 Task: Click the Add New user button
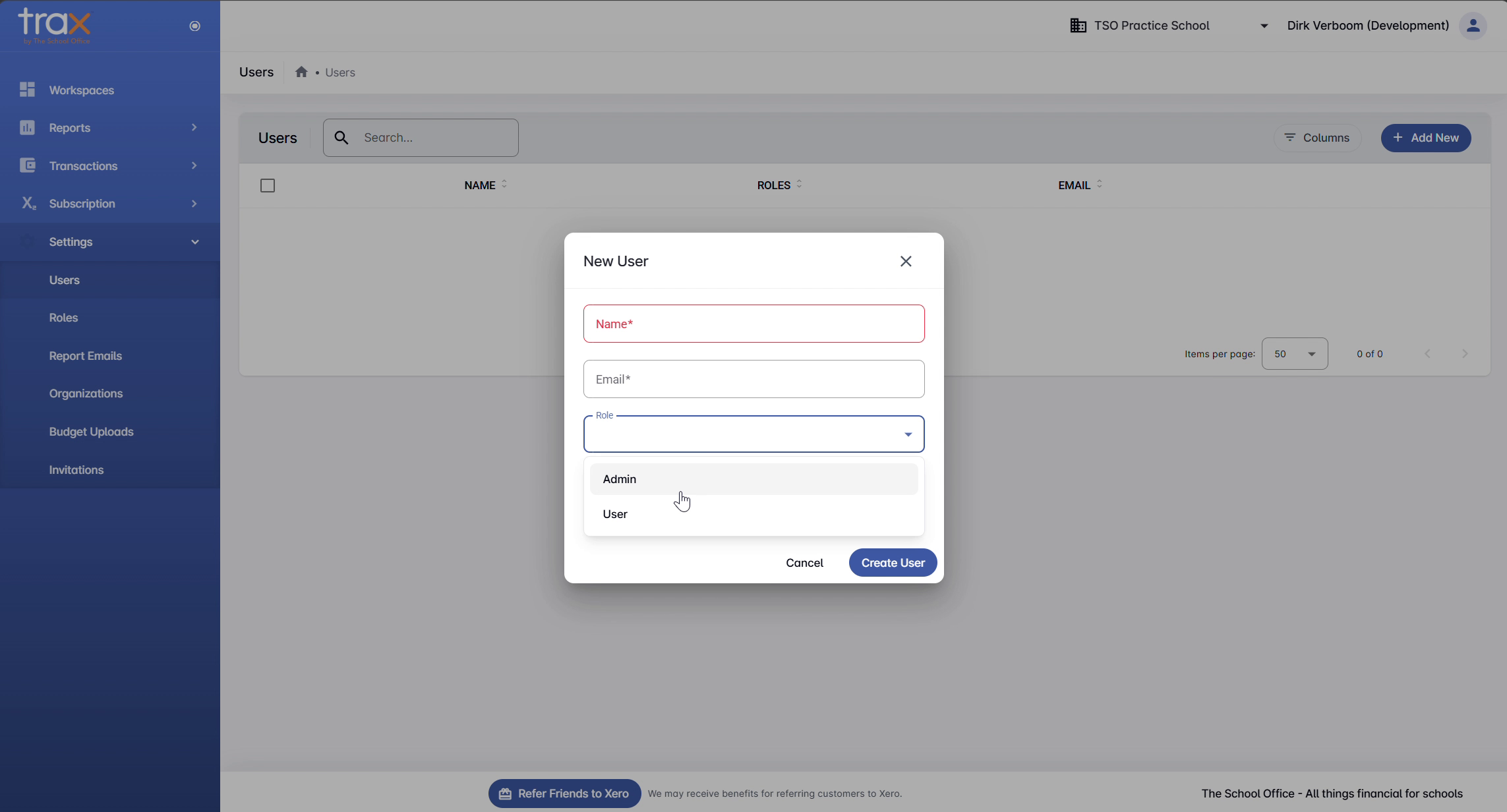[1426, 138]
